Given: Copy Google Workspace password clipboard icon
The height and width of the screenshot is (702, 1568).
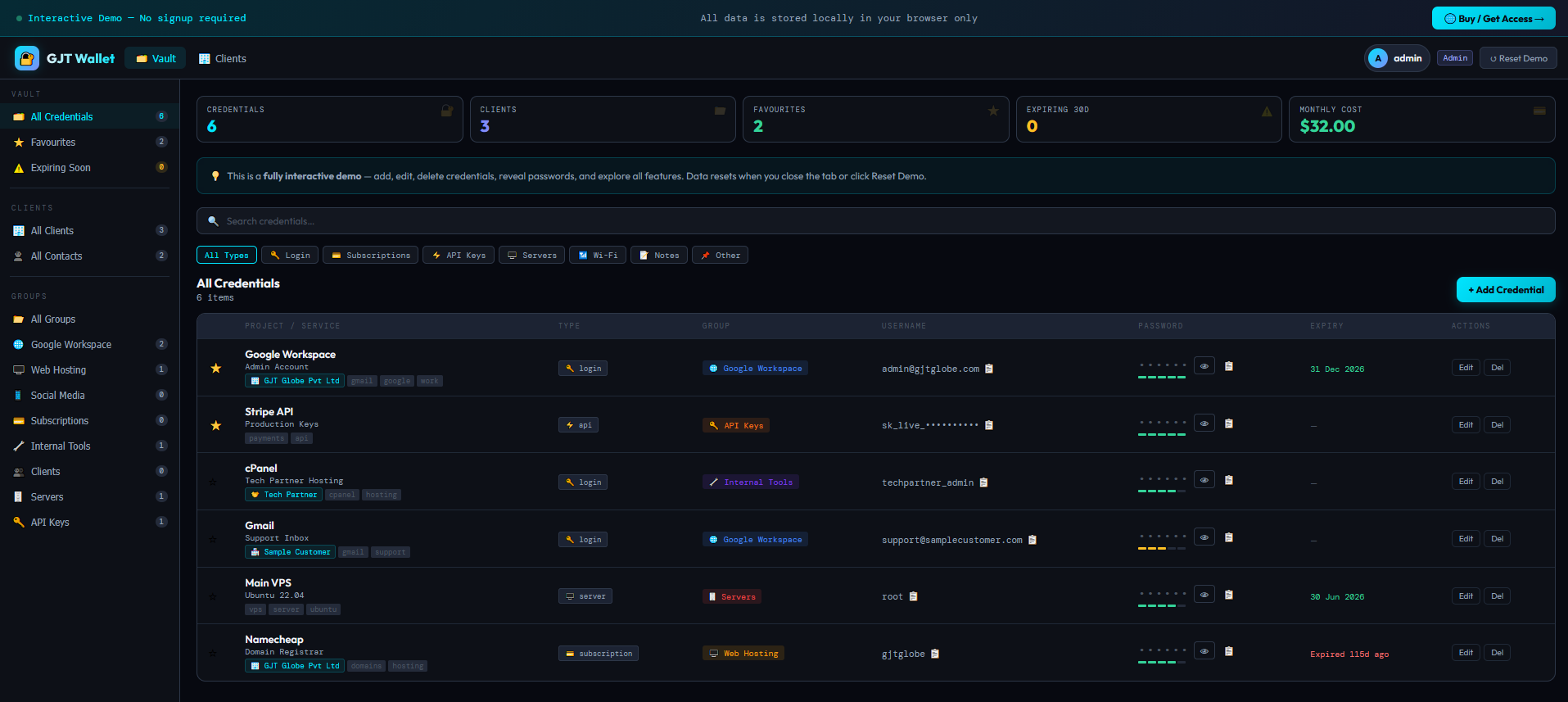Looking at the screenshot, I should click(x=1229, y=366).
